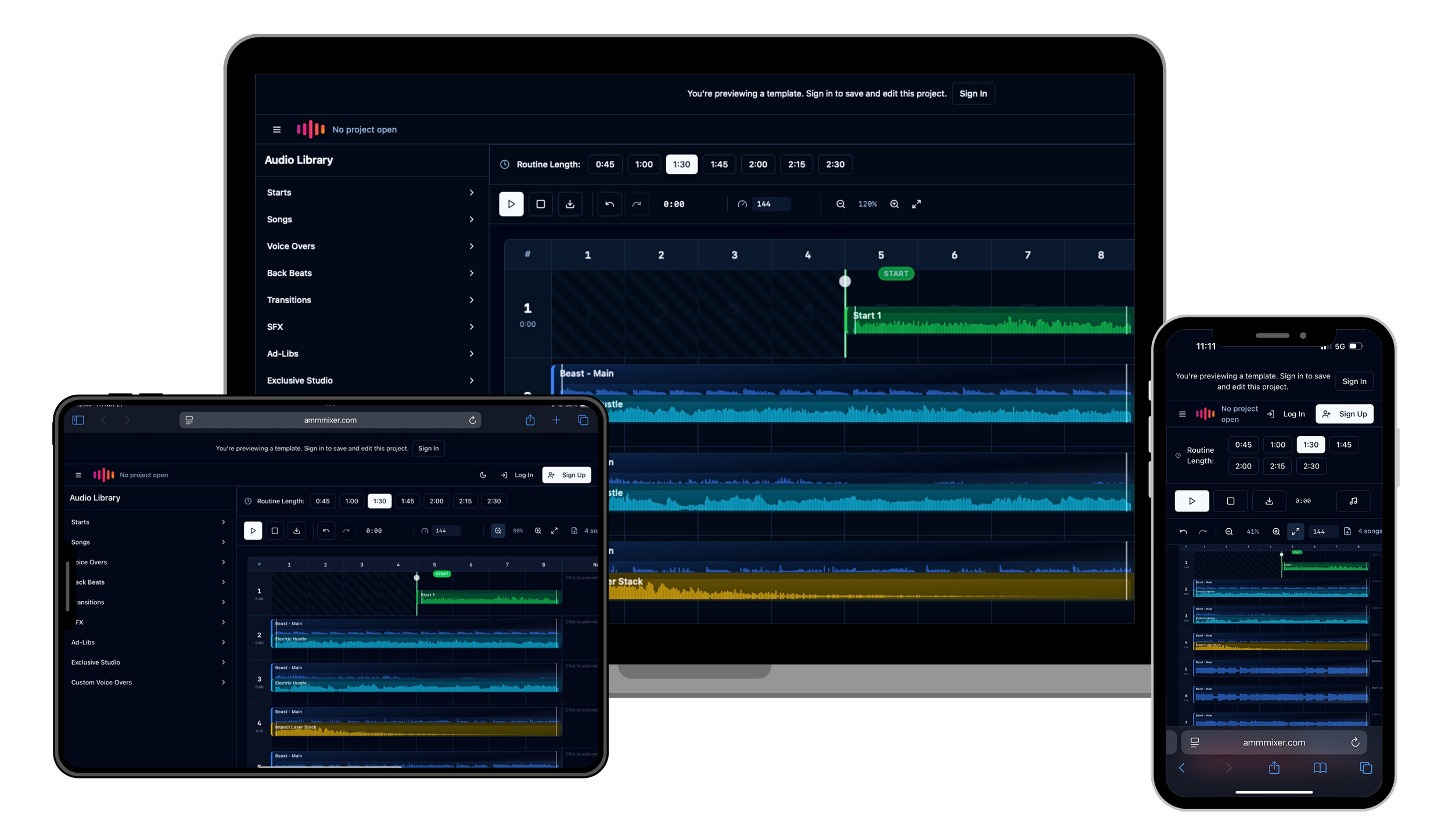The width and height of the screenshot is (1452, 840).
Task: Open Exclusive Studio in the laptop library
Action: coord(370,380)
